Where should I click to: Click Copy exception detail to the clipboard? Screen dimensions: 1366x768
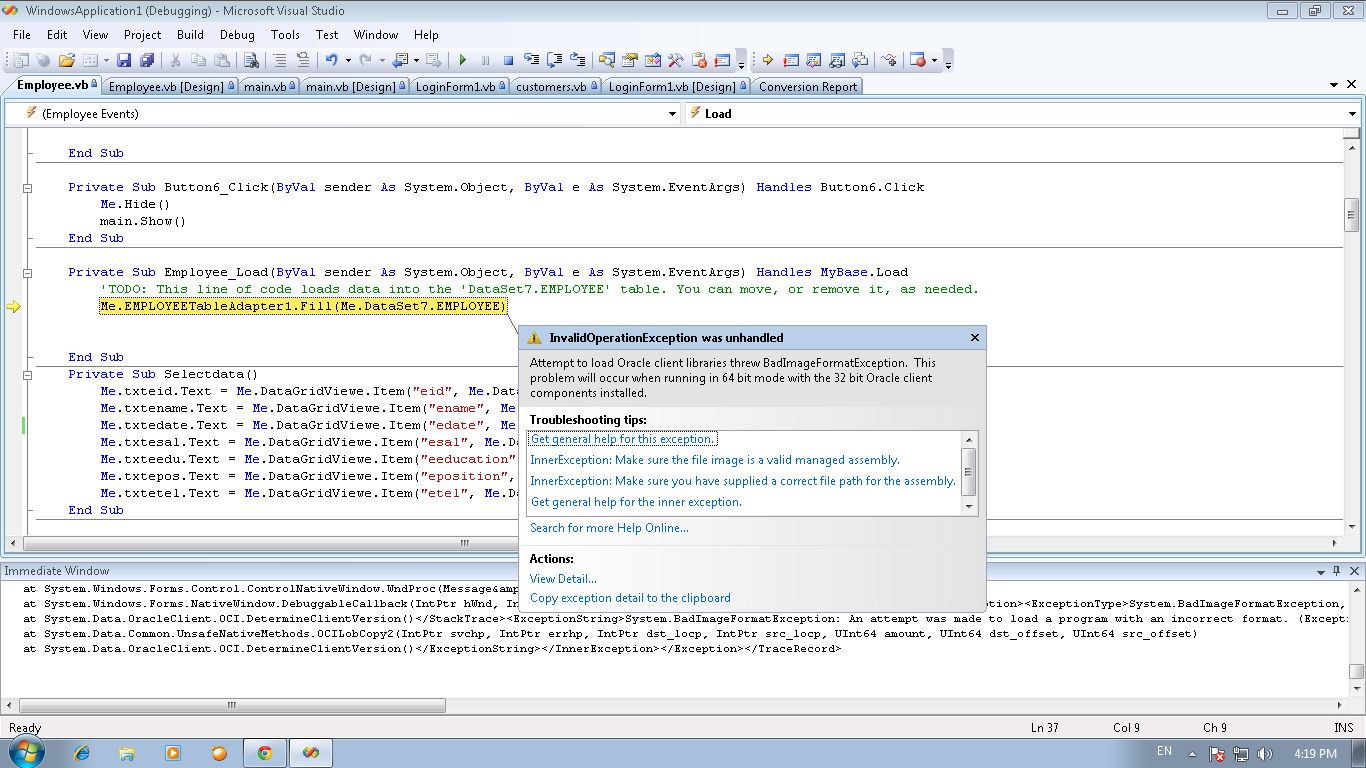(x=630, y=598)
